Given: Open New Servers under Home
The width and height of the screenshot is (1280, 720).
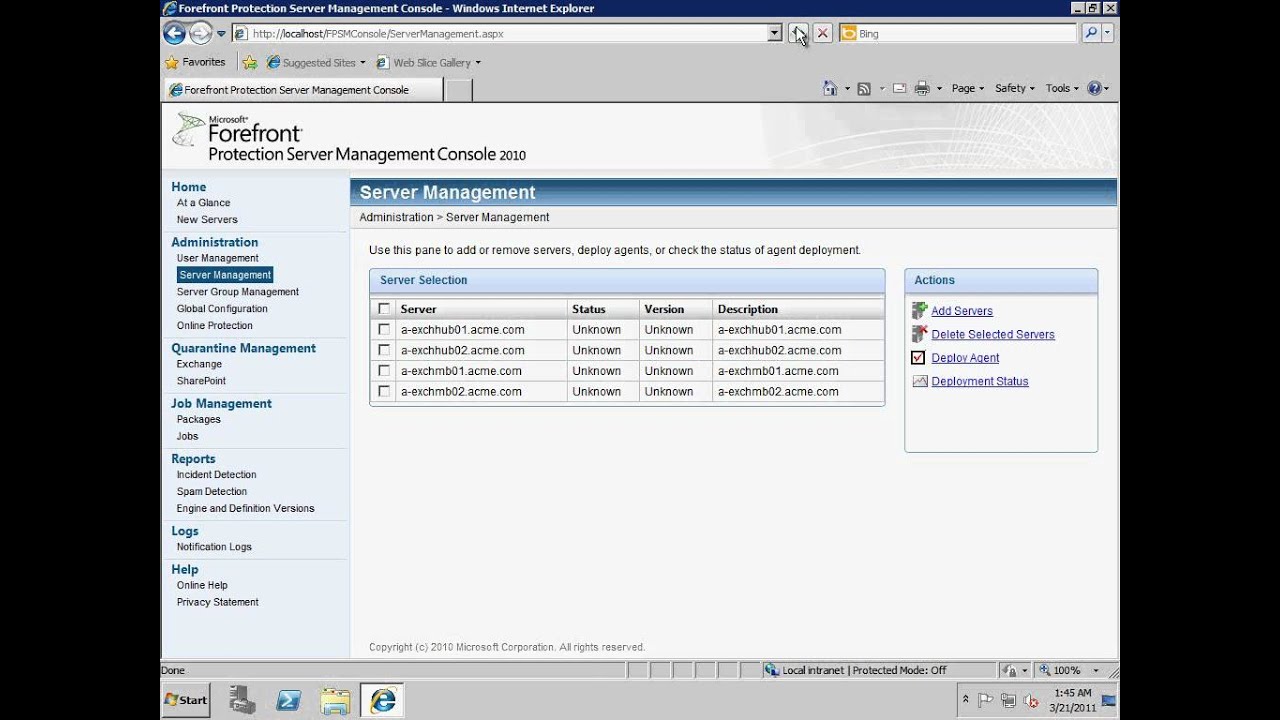Looking at the screenshot, I should 207,219.
